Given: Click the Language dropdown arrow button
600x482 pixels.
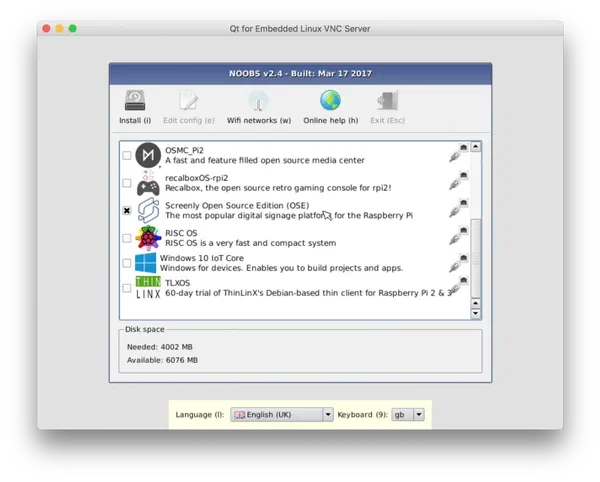Looking at the screenshot, I should [x=328, y=415].
